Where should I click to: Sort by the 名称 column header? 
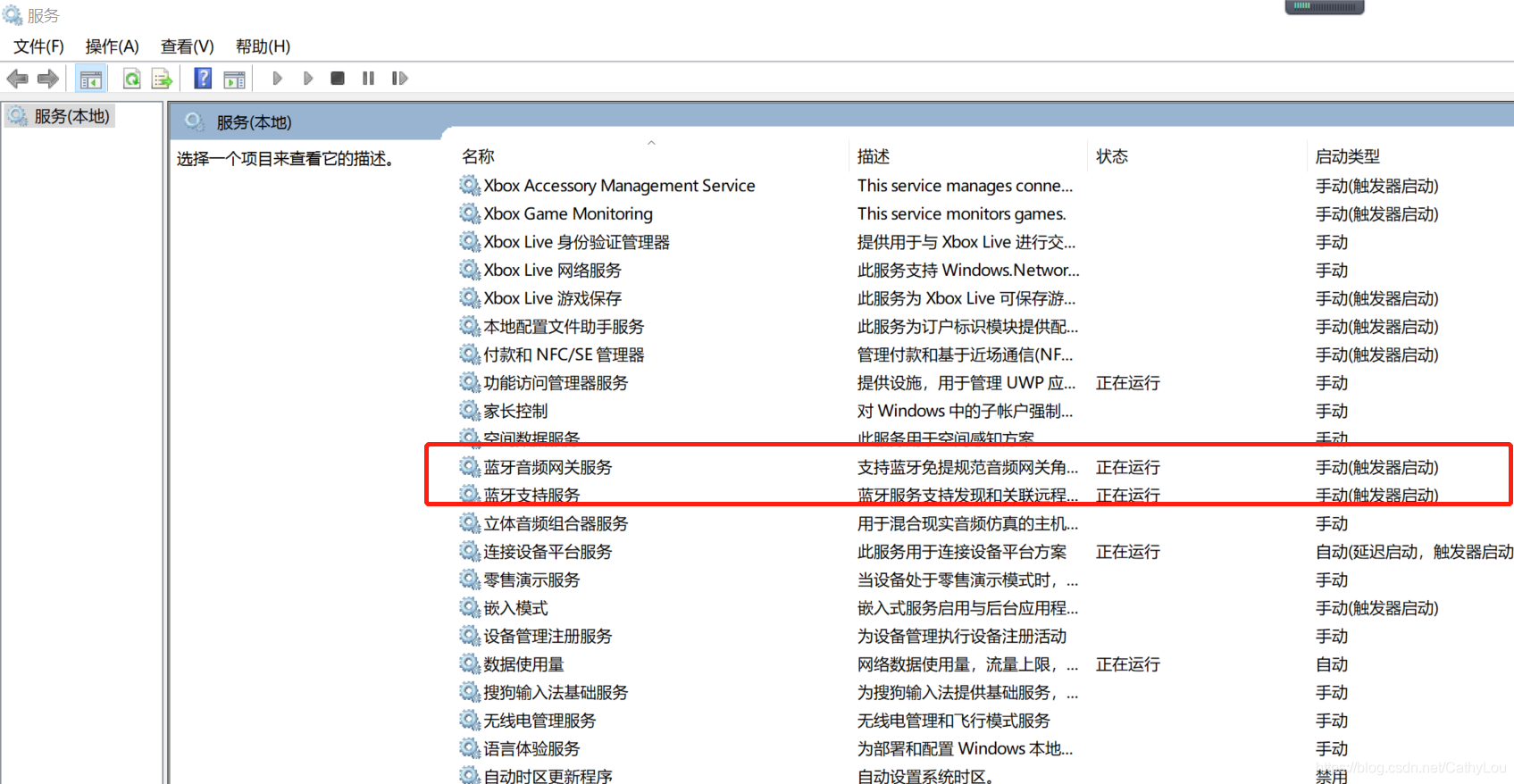coord(478,156)
